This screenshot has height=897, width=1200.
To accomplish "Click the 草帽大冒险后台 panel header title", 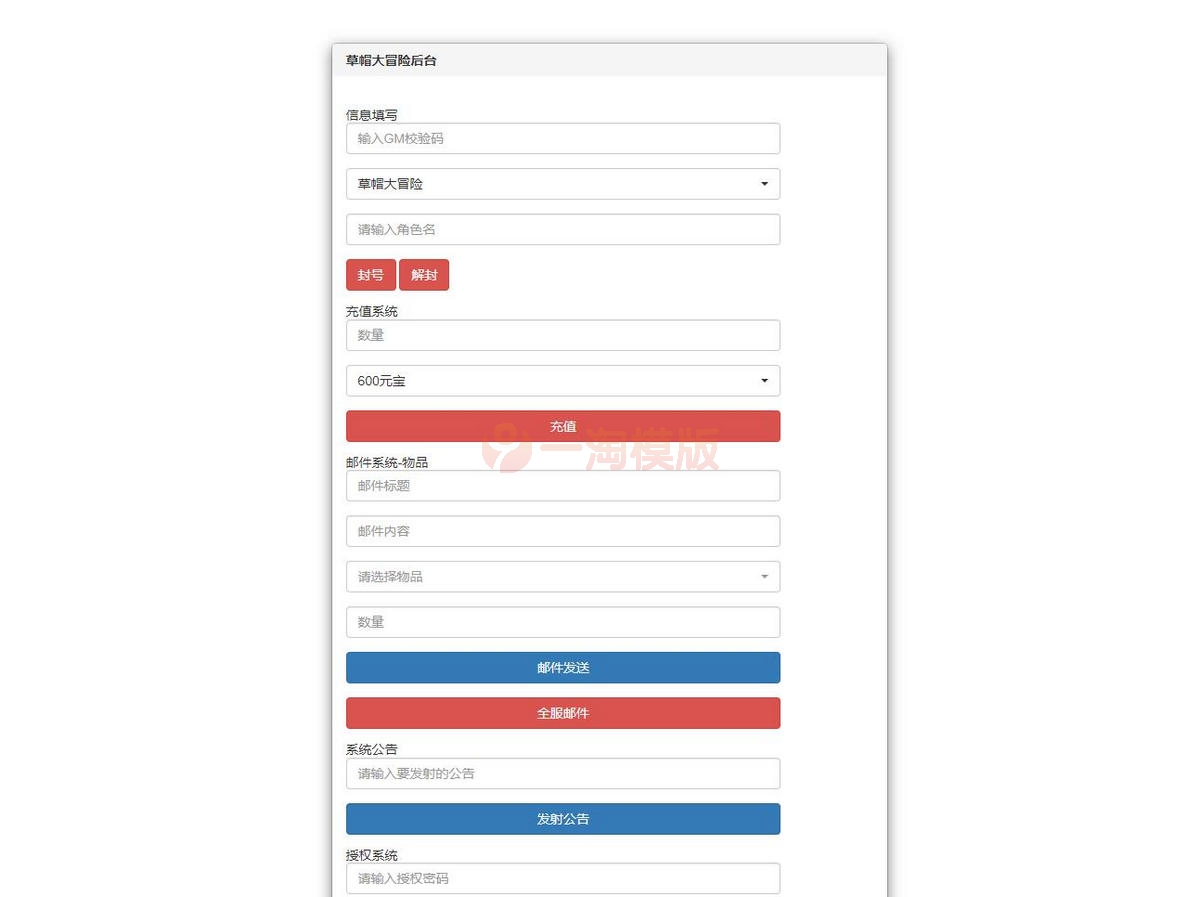I will click(x=391, y=61).
